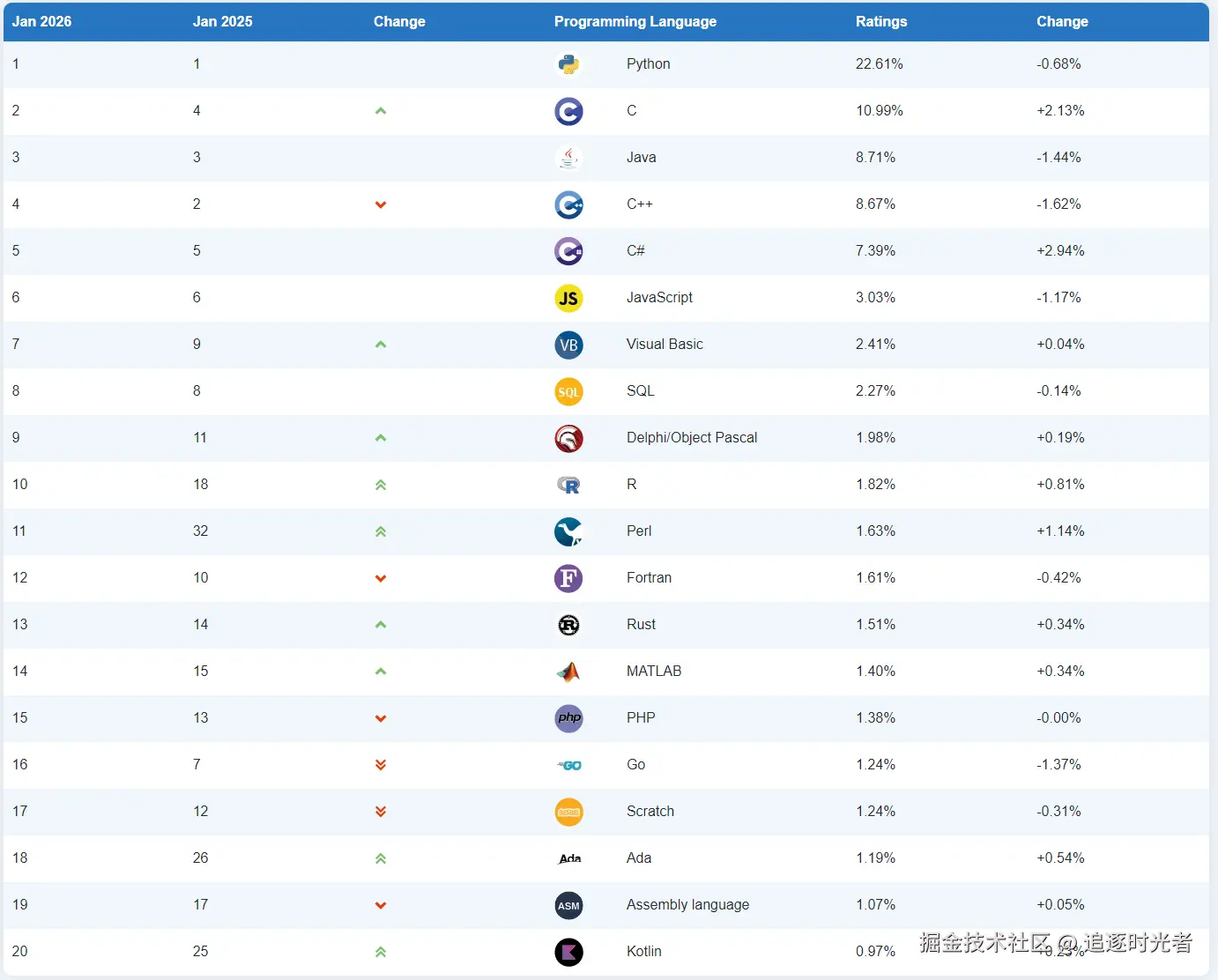The width and height of the screenshot is (1218, 980).
Task: Click the double up arrow in Perl row
Action: coord(381,531)
